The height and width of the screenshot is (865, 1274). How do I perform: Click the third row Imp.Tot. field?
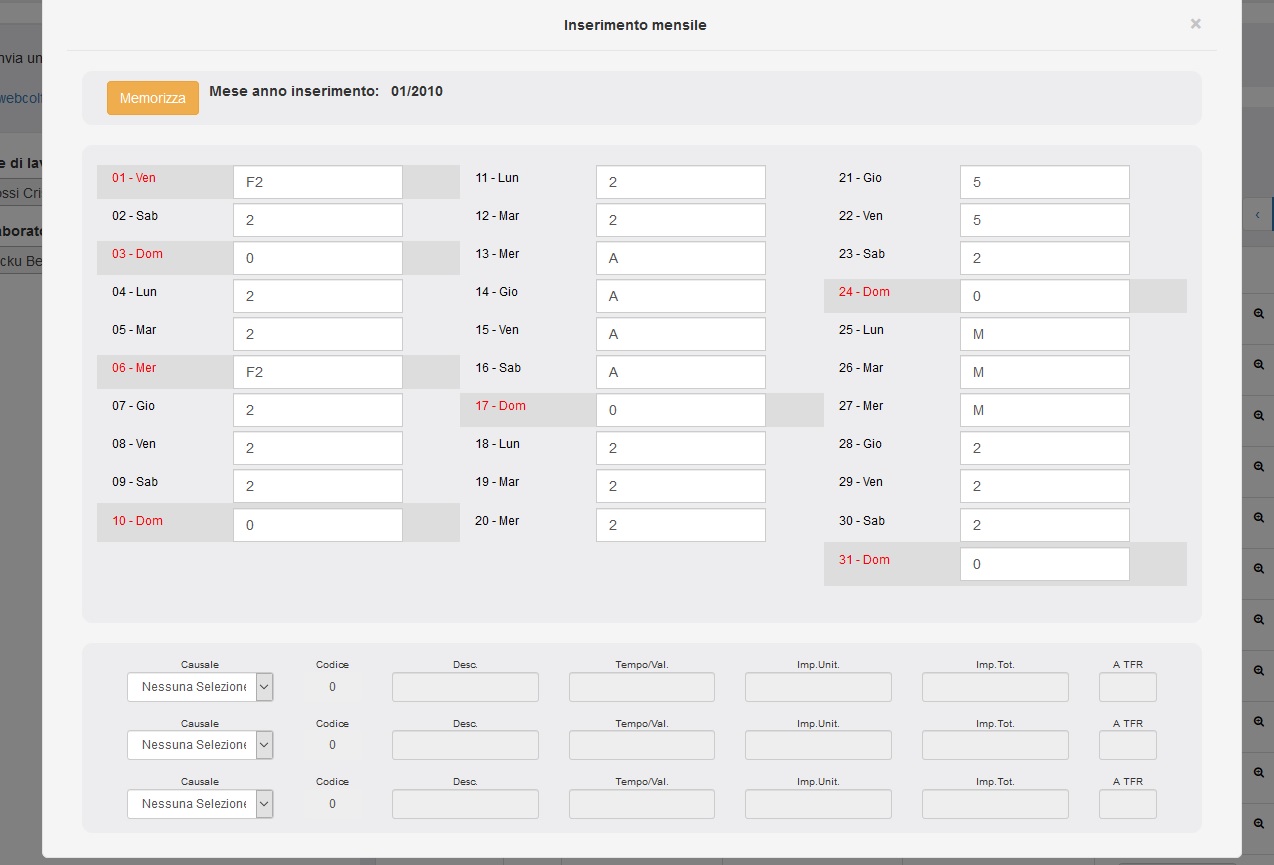(x=995, y=804)
